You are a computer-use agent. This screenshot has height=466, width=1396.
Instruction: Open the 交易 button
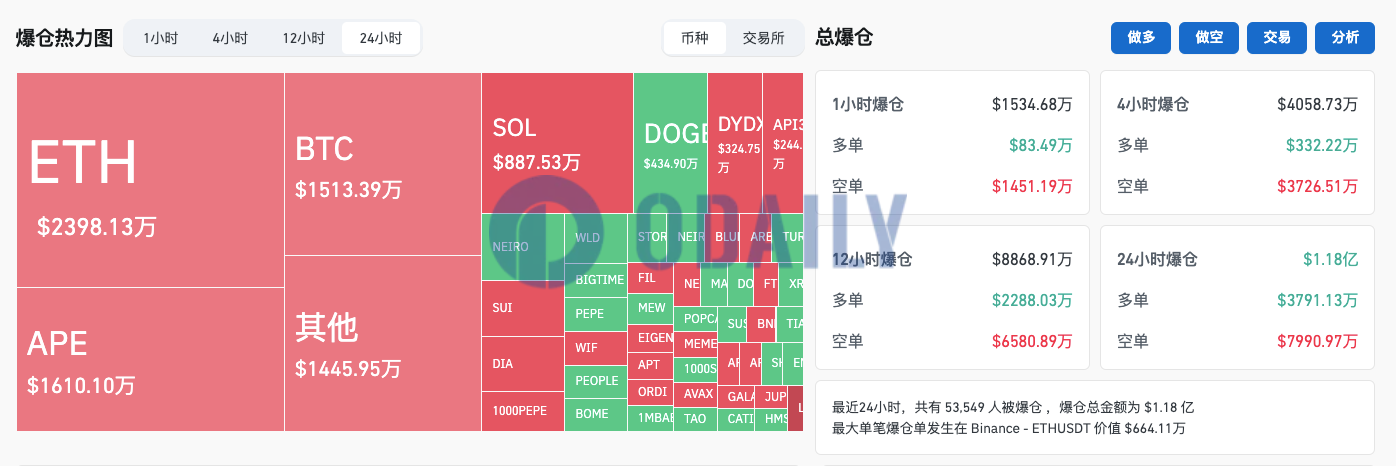point(1277,38)
